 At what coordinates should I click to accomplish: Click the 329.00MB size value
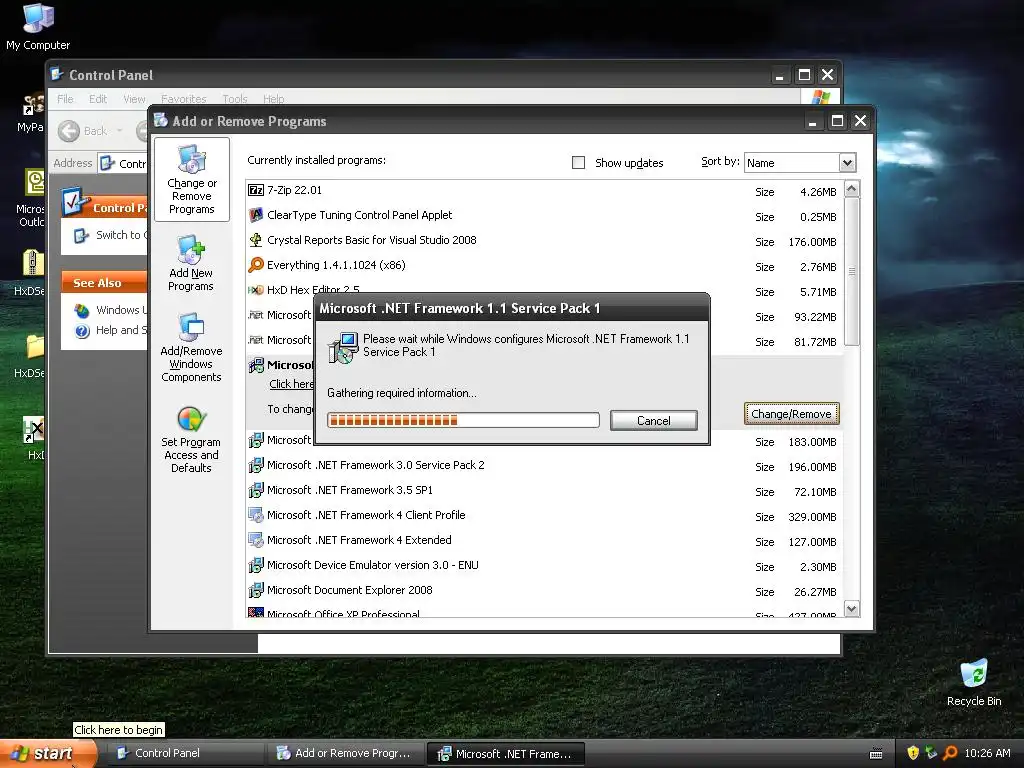click(812, 517)
